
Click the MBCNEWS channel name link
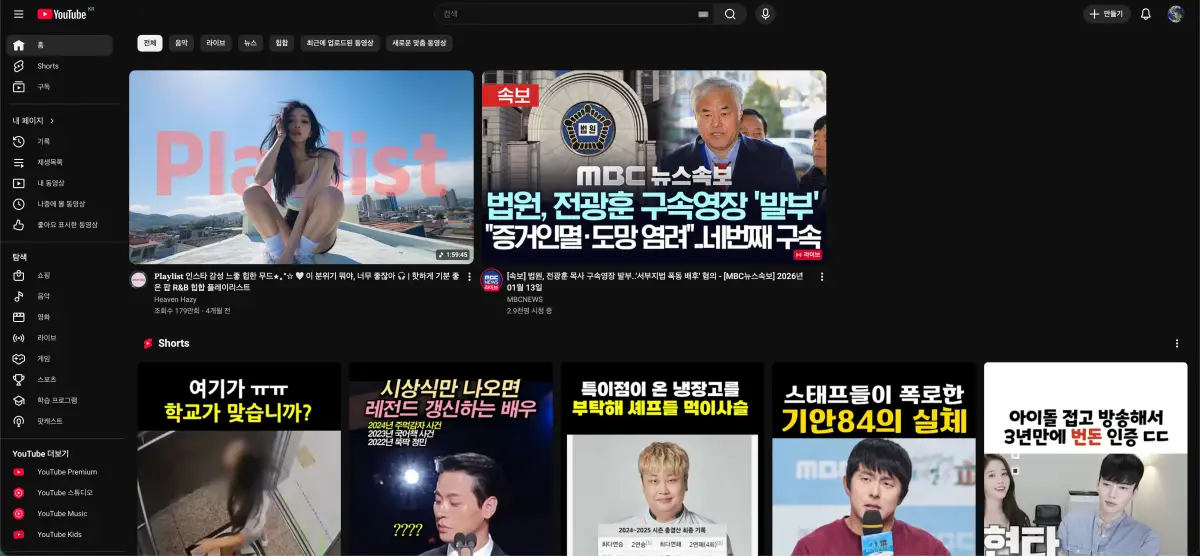[524, 299]
